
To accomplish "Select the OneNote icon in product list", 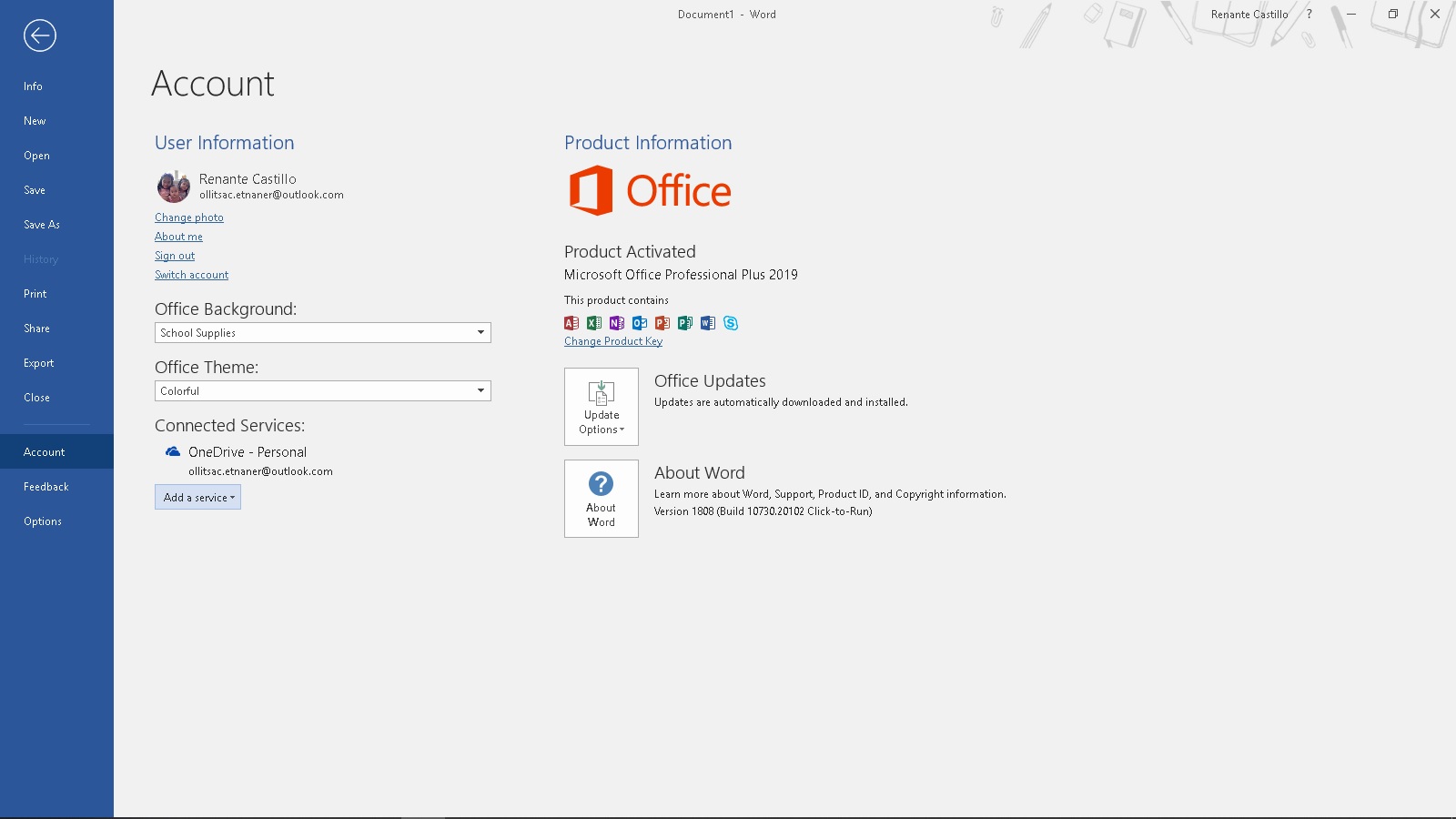I will 617,323.
